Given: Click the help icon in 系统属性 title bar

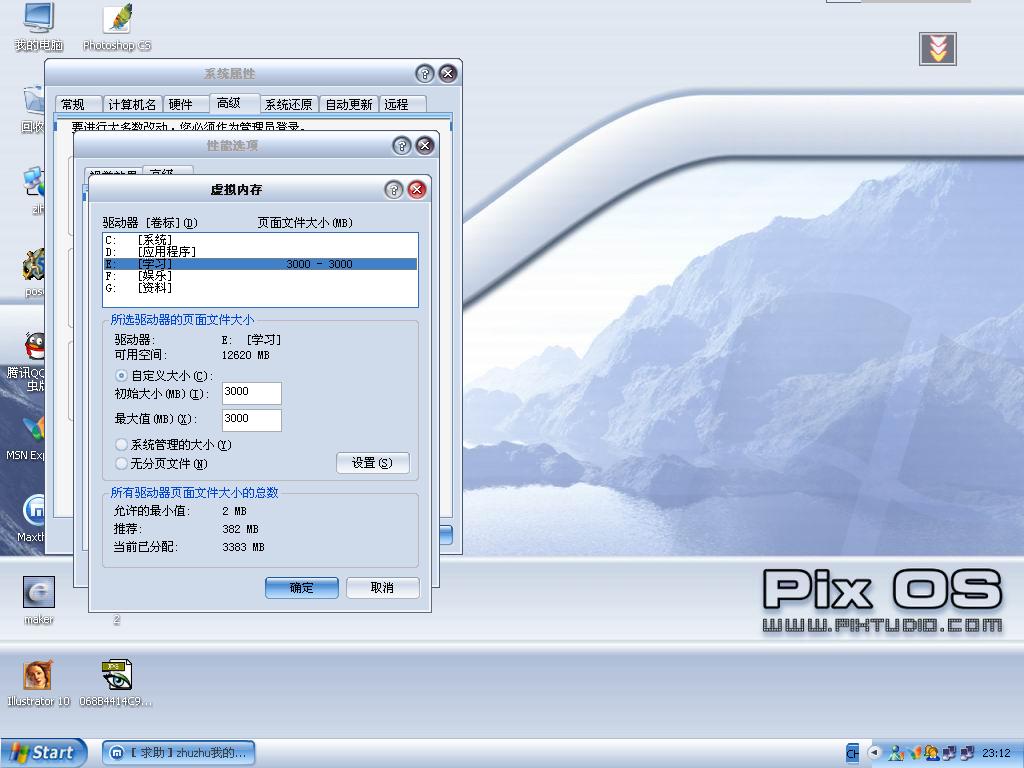Looking at the screenshot, I should (x=424, y=74).
